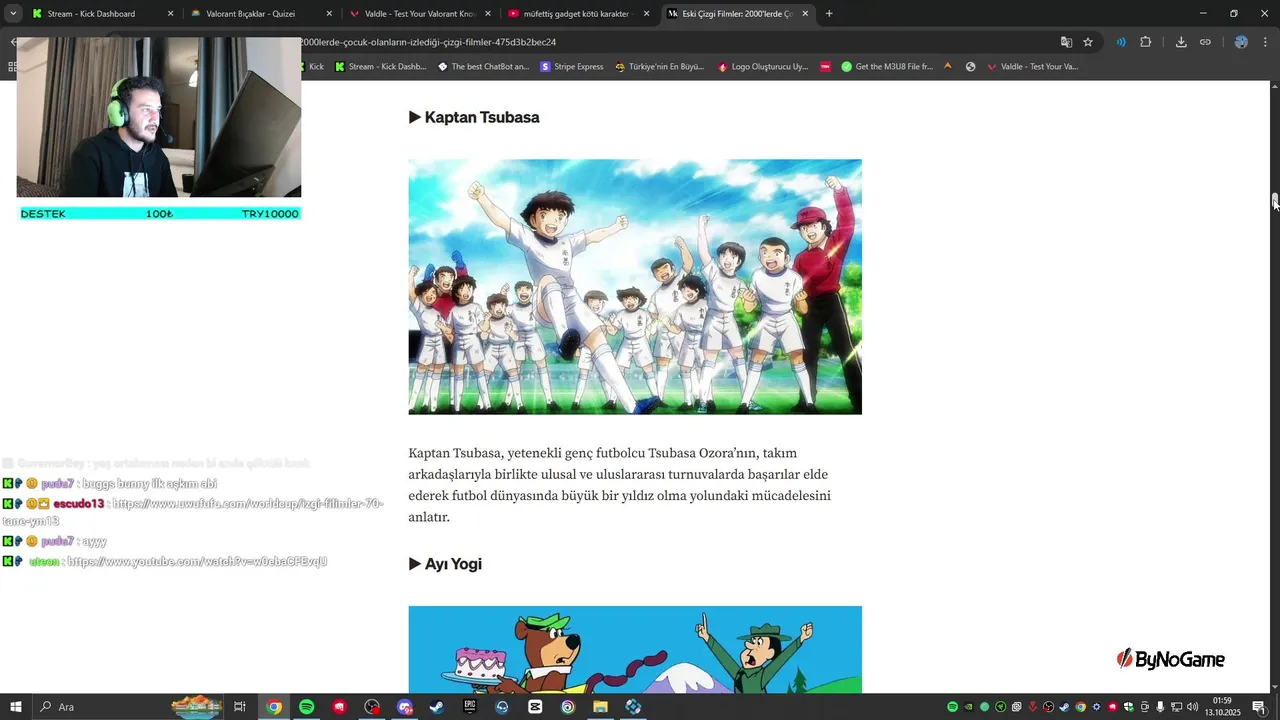This screenshot has height=720, width=1280.
Task: Open the Chrome three-dot menu
Action: click(1265, 42)
